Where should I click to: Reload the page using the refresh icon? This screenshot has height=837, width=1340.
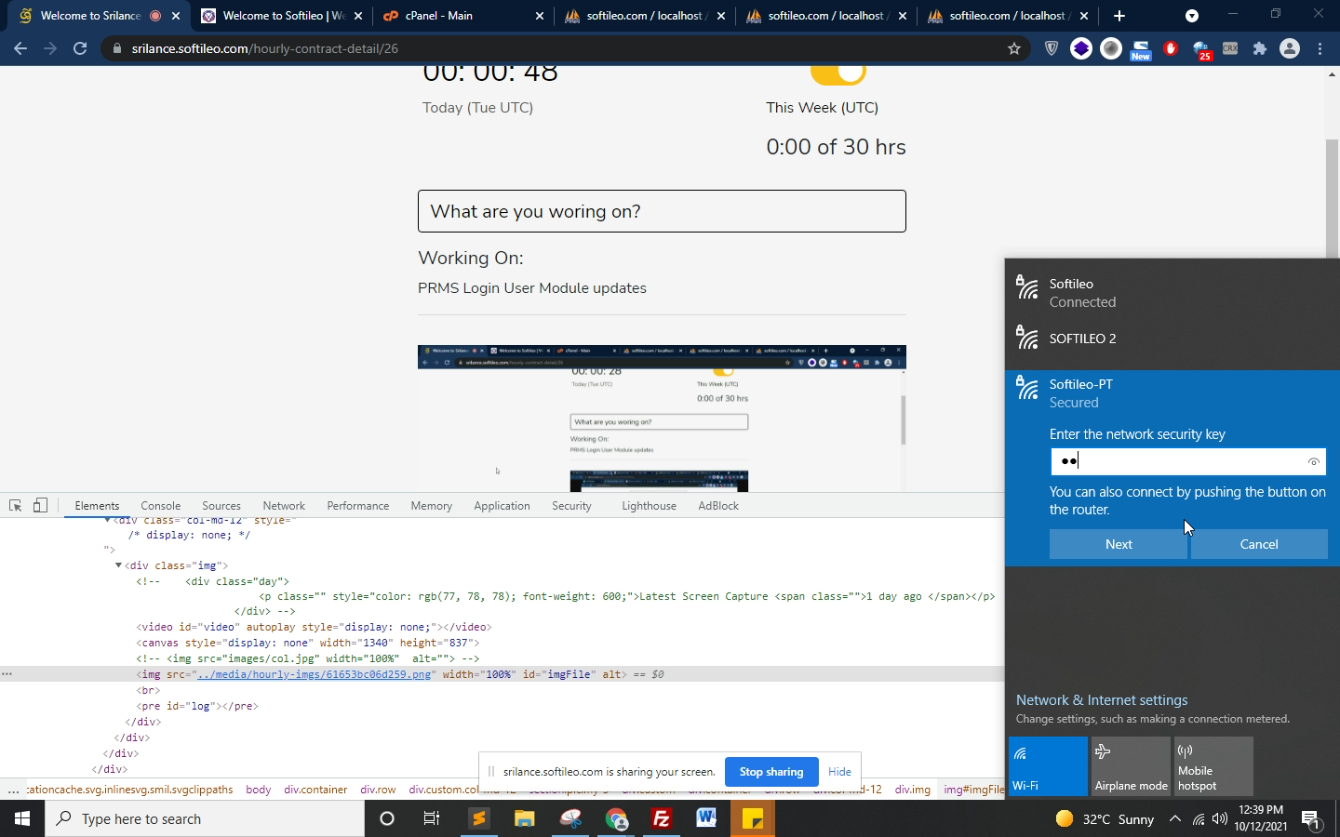click(x=80, y=48)
